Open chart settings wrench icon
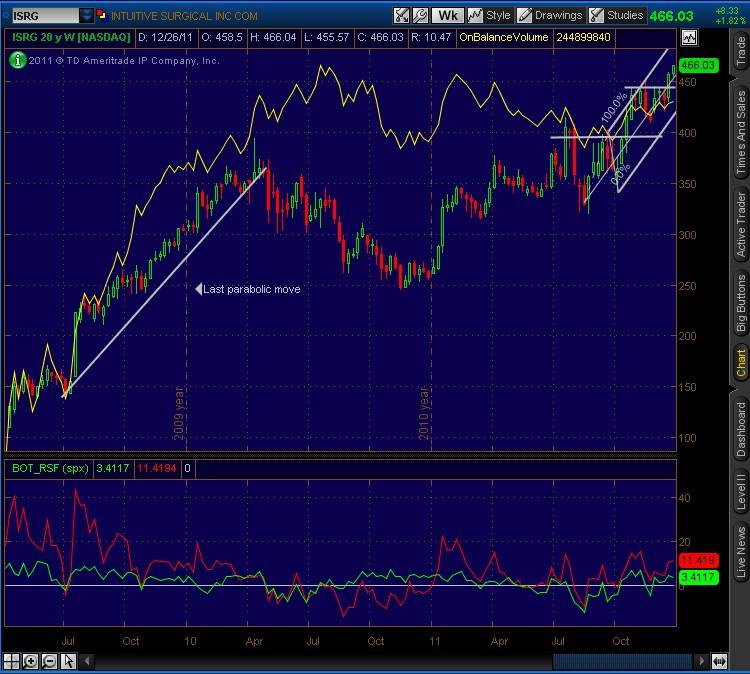The height and width of the screenshot is (674, 750). [420, 16]
